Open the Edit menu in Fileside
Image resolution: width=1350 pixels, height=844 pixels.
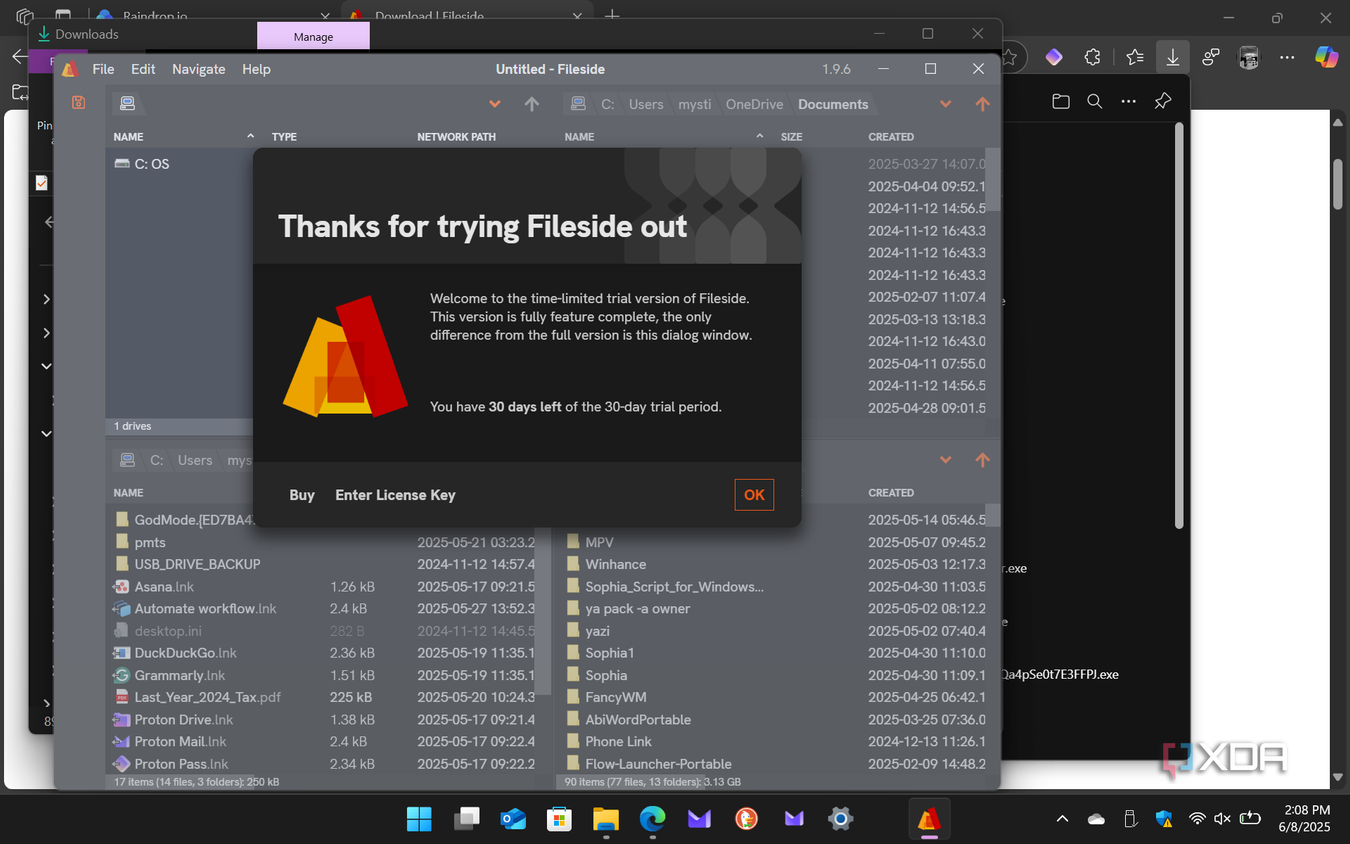pos(143,69)
